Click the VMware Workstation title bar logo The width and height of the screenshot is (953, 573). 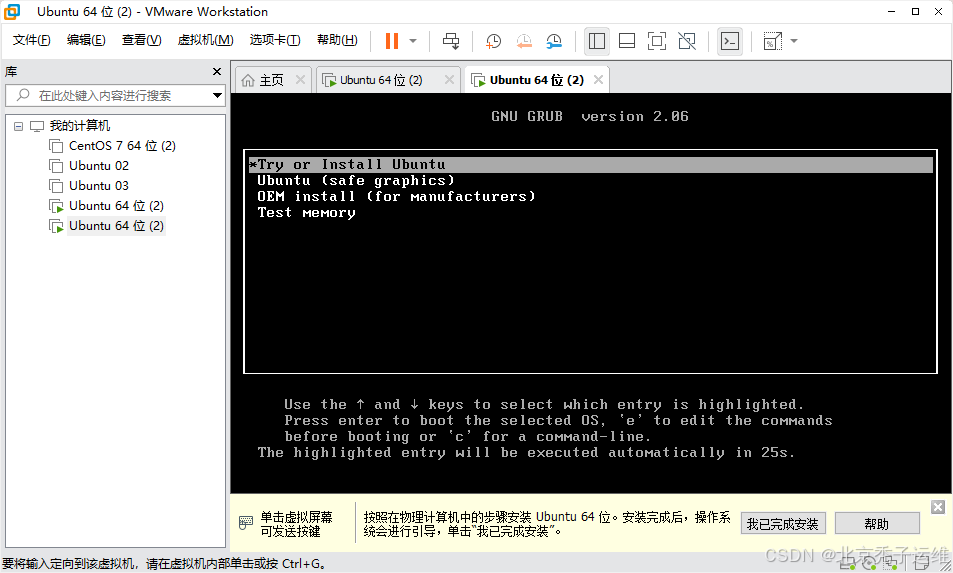pyautogui.click(x=12, y=12)
